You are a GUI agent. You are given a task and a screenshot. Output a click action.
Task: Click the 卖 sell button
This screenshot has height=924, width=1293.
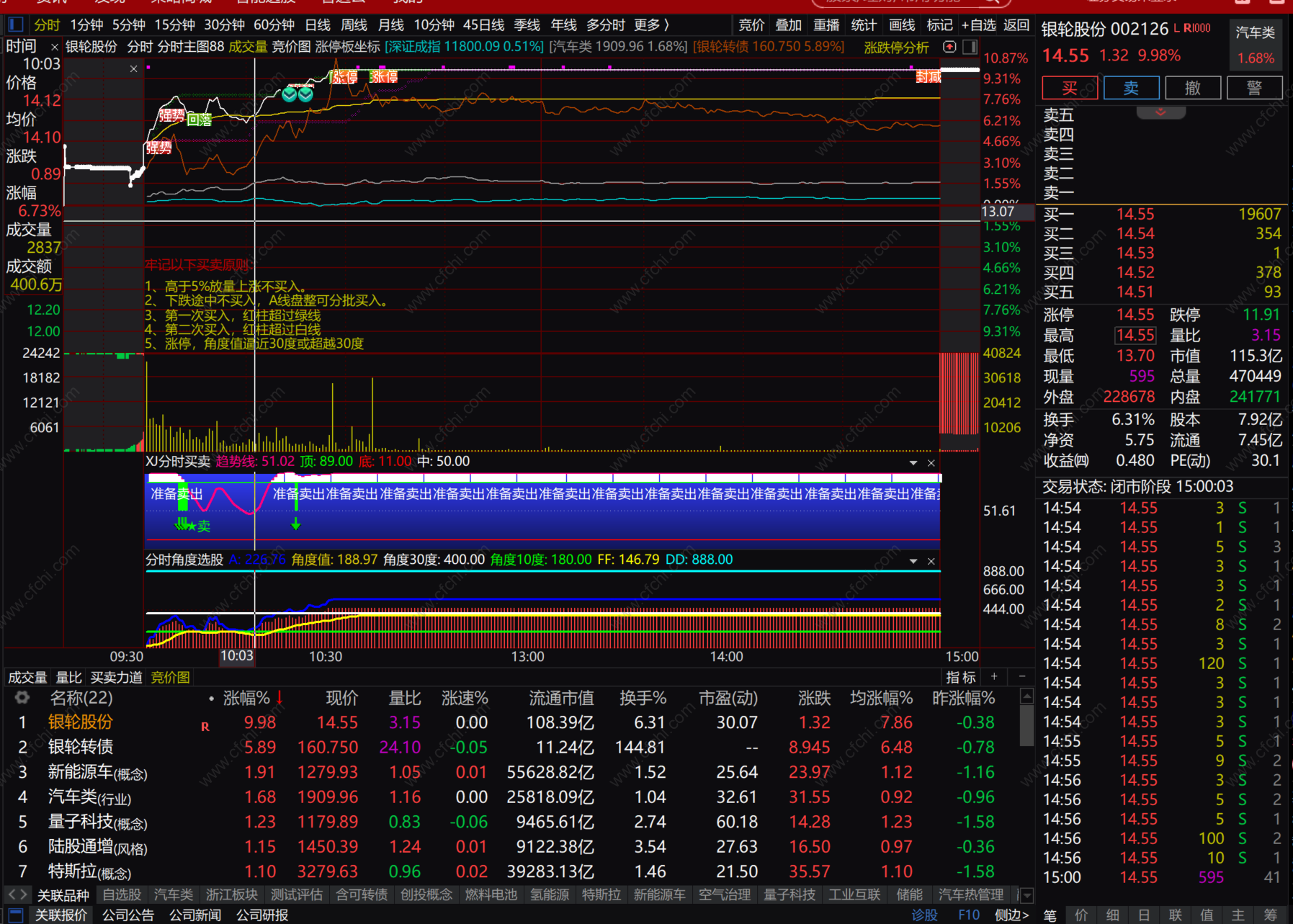click(x=1131, y=88)
